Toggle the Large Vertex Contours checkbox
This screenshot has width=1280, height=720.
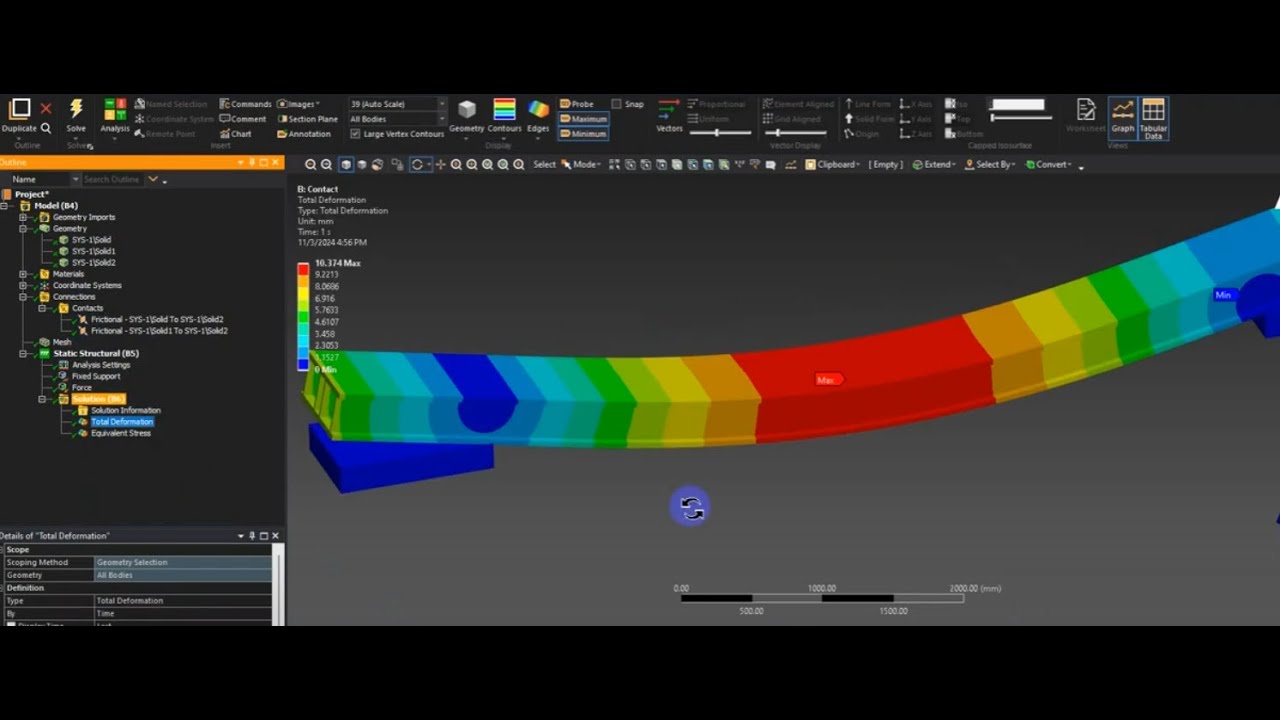click(x=355, y=134)
